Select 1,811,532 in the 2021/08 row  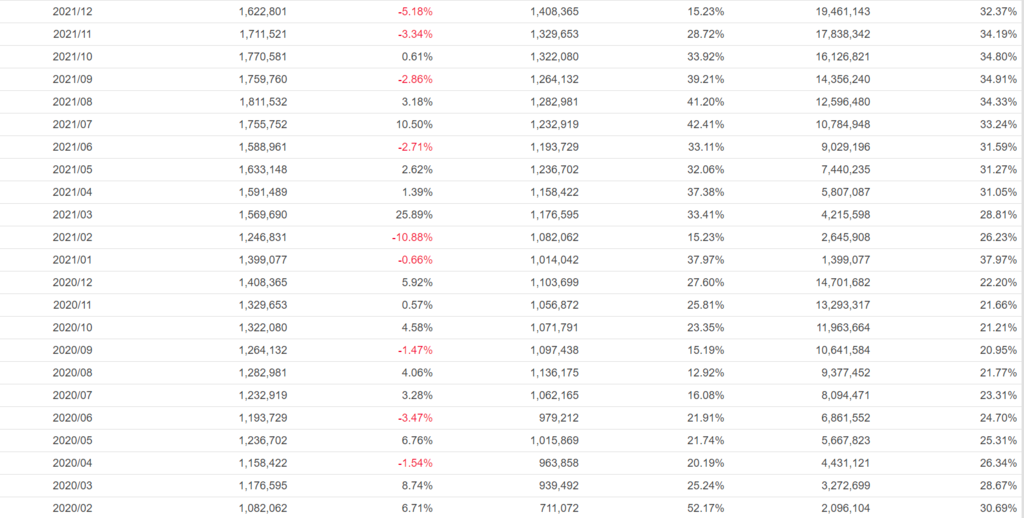[264, 102]
